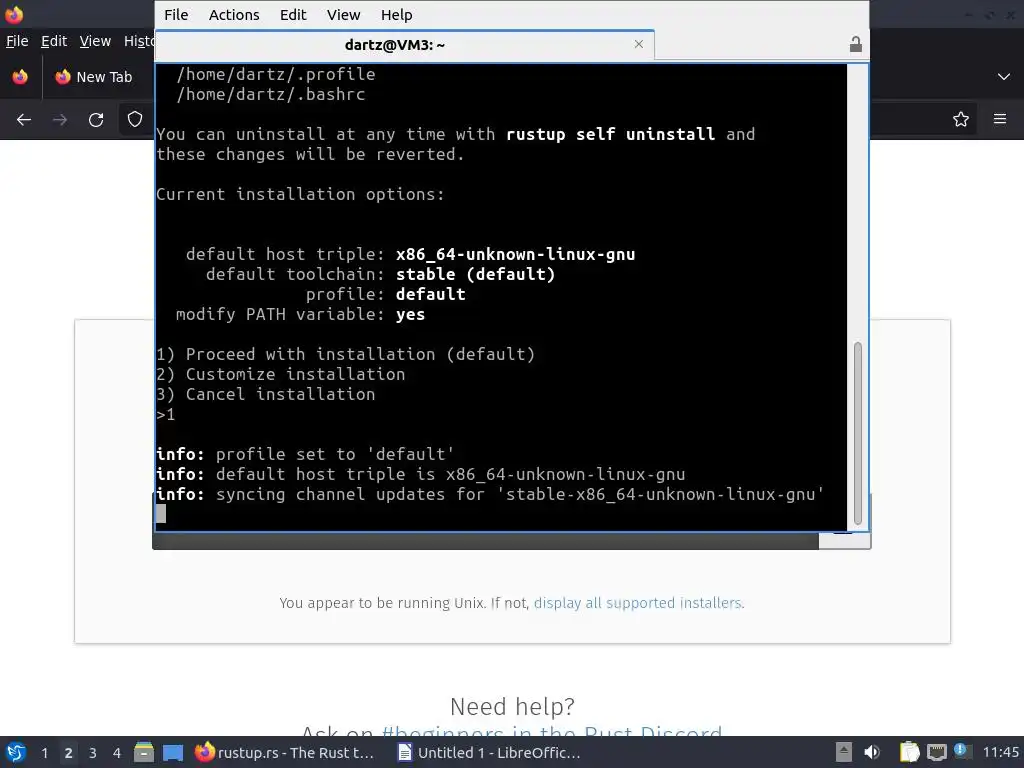Switch to workspace 2

[x=69, y=753]
